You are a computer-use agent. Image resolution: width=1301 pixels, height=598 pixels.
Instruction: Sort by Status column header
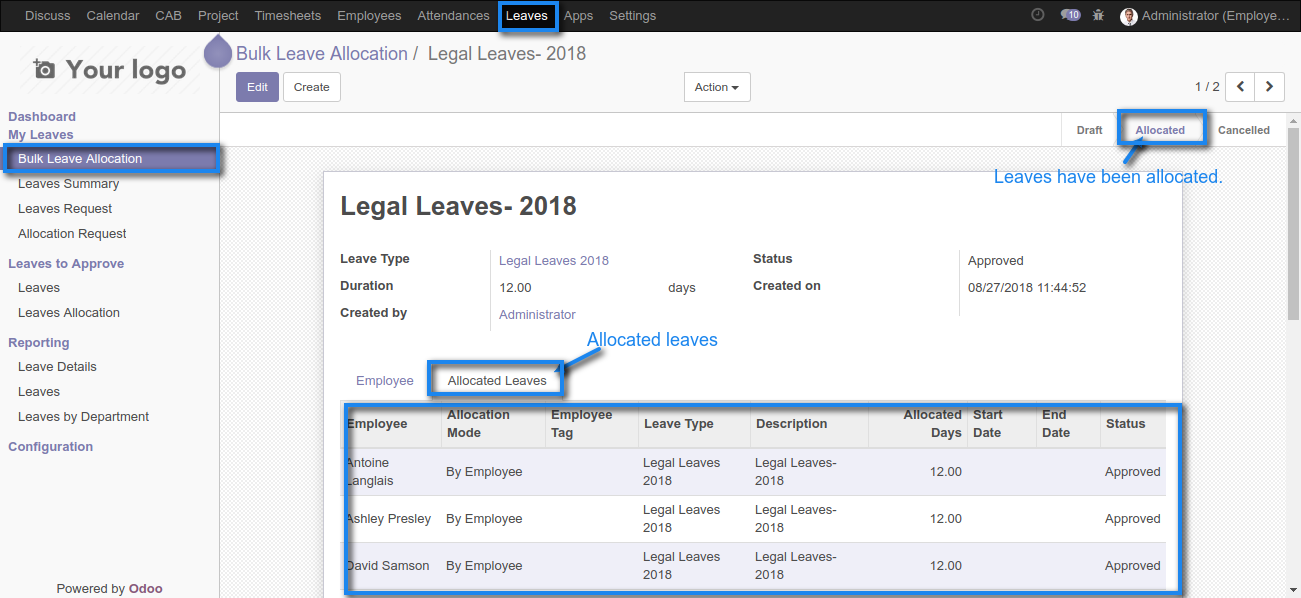(1133, 424)
